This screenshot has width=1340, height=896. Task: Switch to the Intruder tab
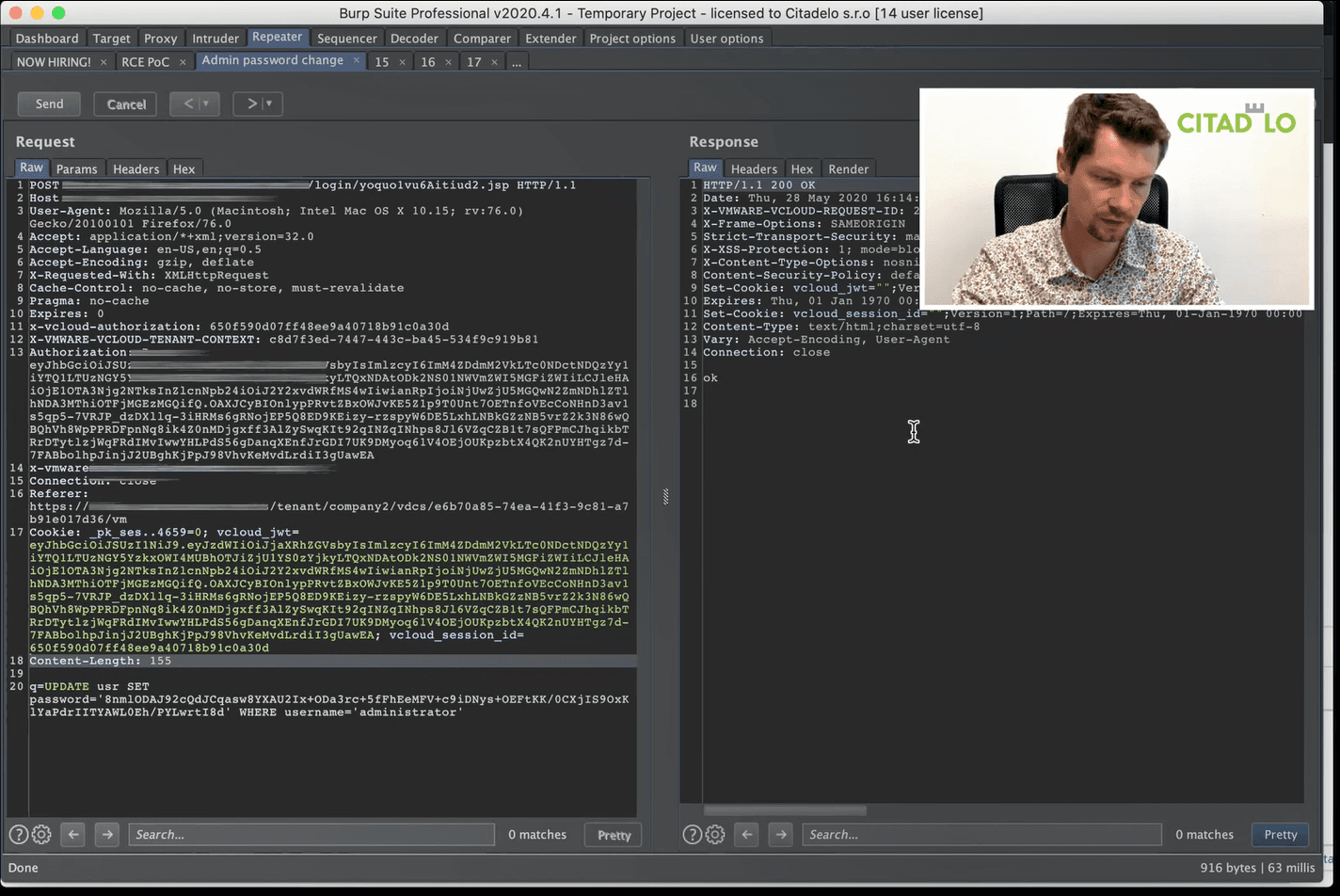click(215, 39)
